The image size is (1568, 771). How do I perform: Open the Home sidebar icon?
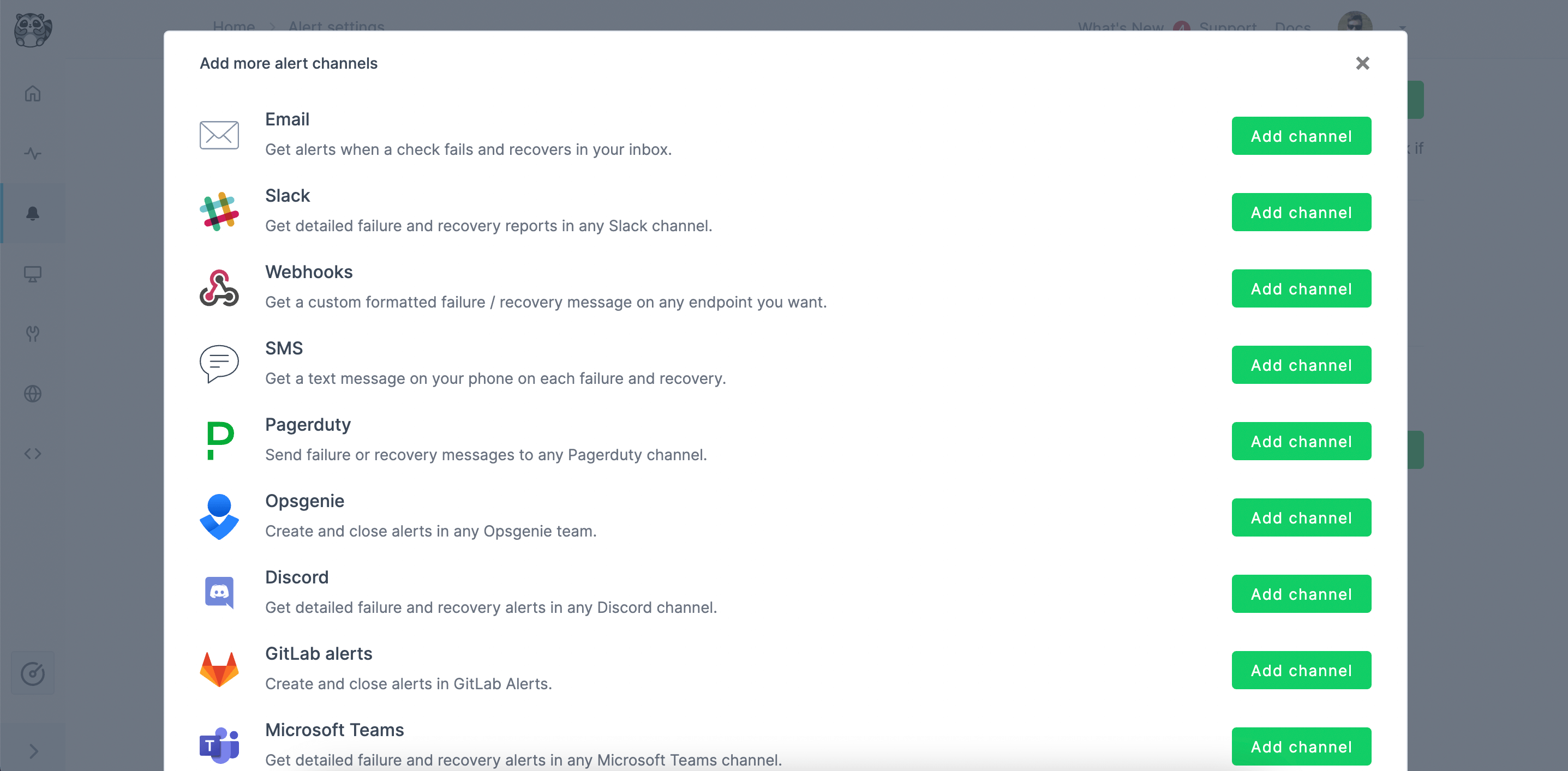point(32,93)
